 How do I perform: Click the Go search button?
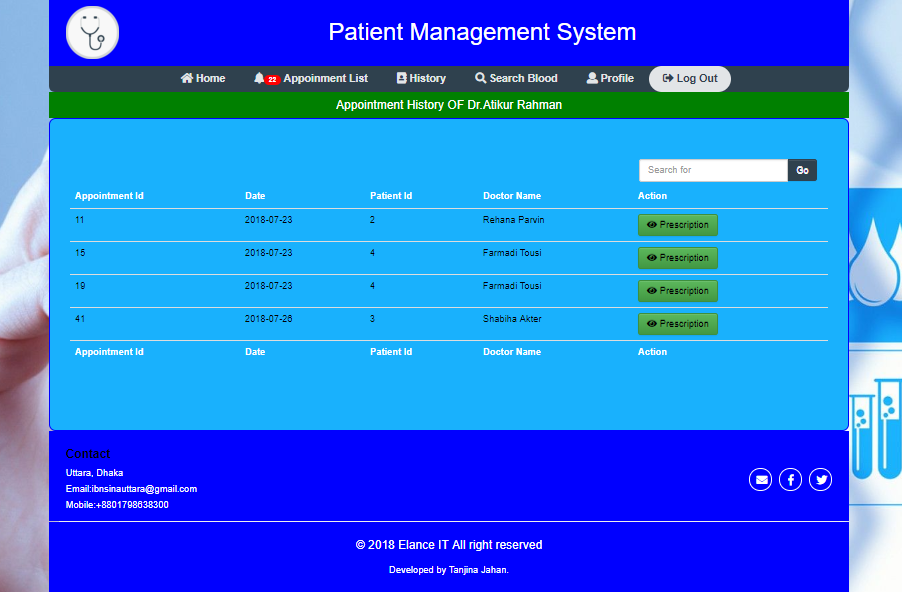[x=802, y=170]
